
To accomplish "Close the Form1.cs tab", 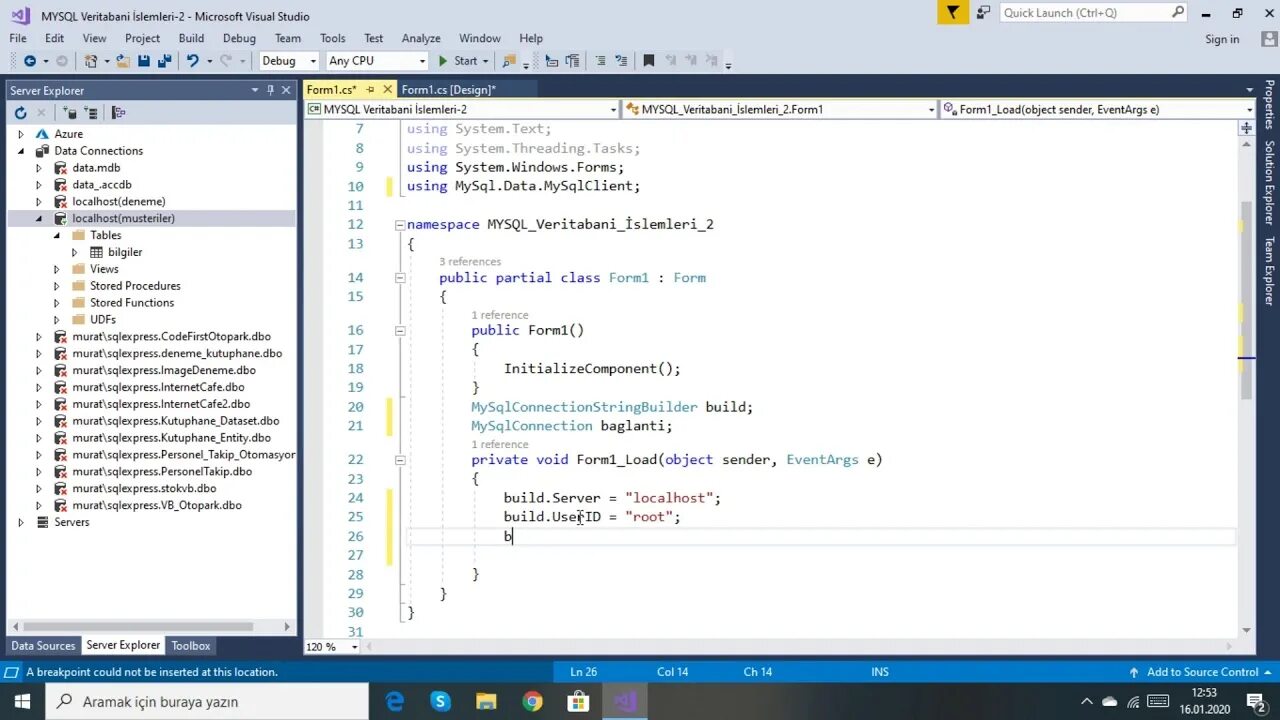I will coord(388,90).
